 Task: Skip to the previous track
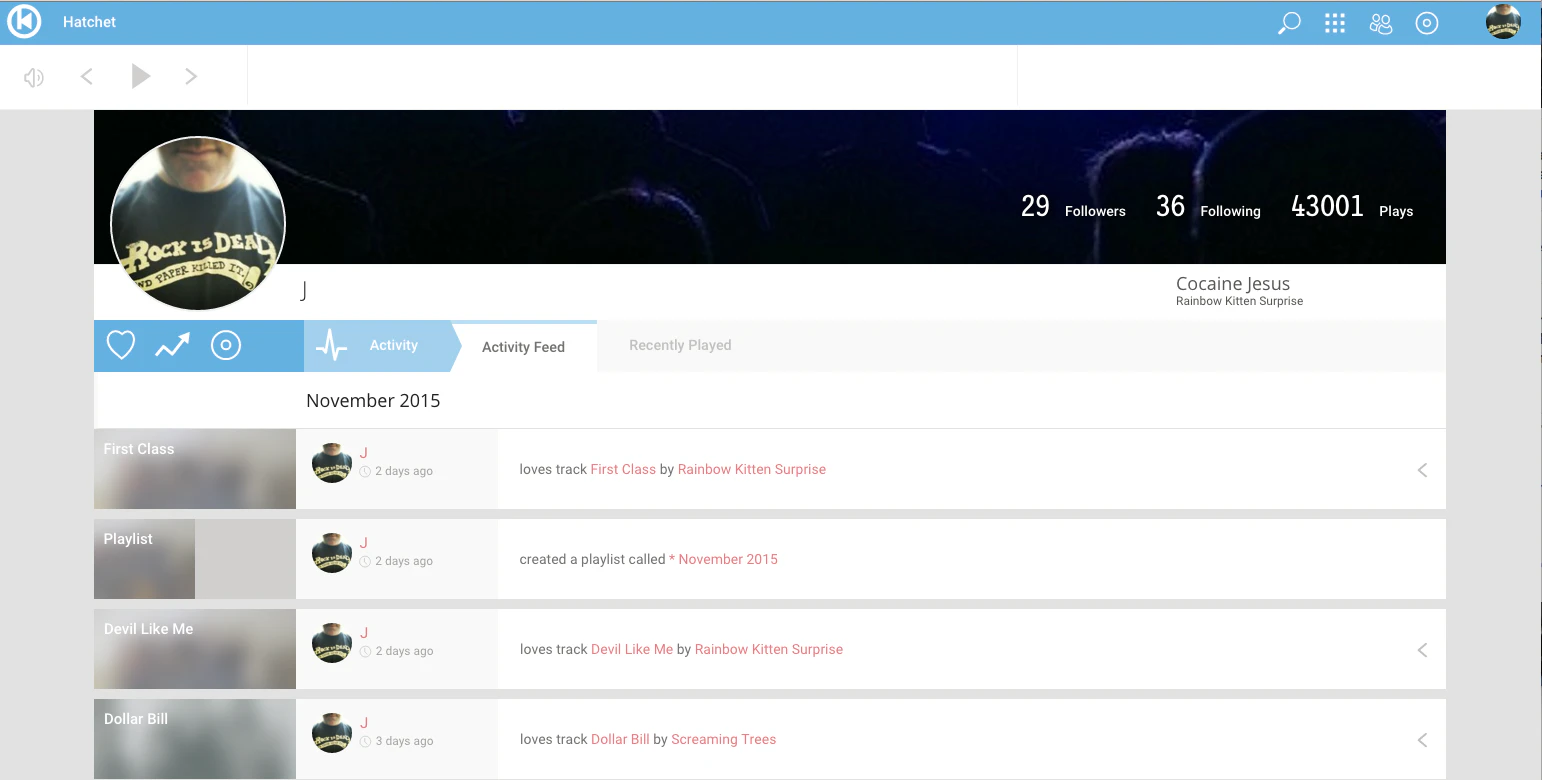click(x=87, y=76)
